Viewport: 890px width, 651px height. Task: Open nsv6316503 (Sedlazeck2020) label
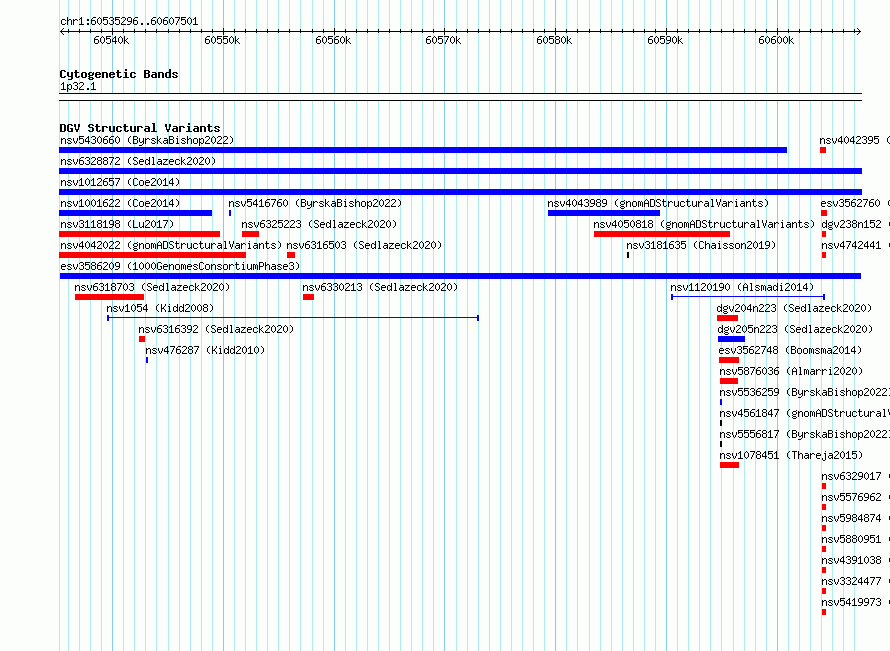coord(364,245)
